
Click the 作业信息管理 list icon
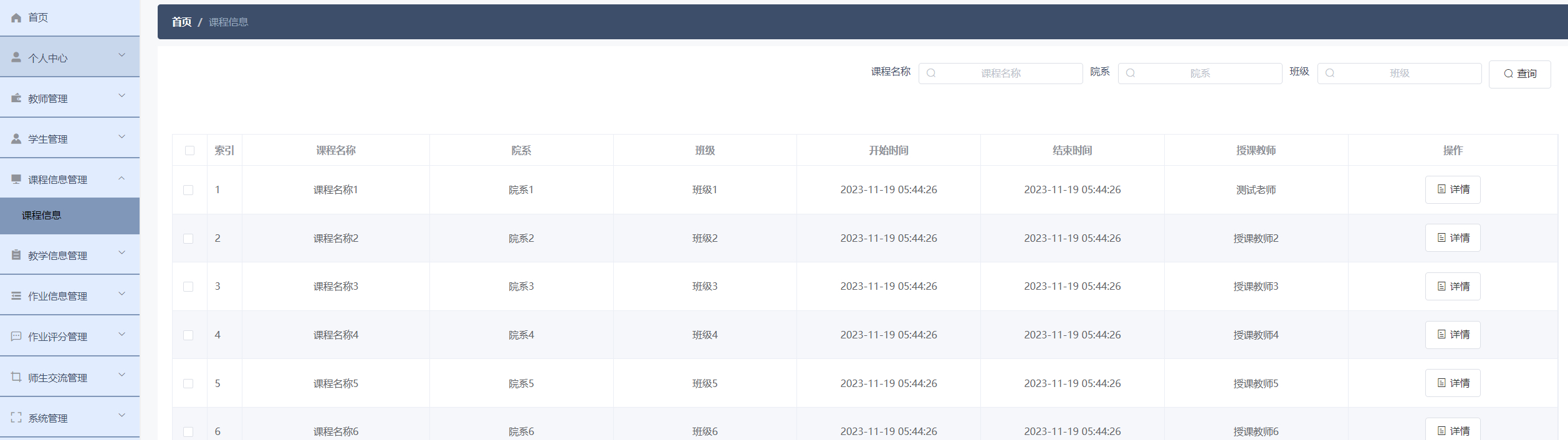click(x=16, y=295)
